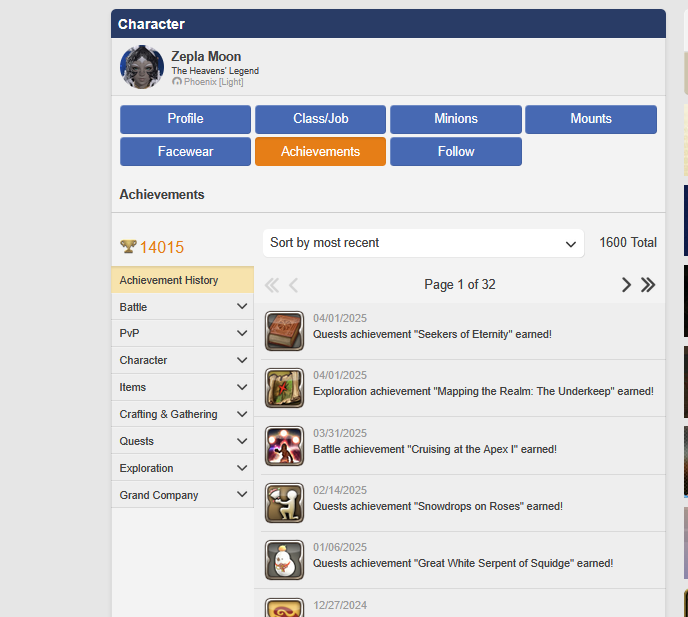The width and height of the screenshot is (688, 617).
Task: Open the Mounts tab
Action: [x=591, y=119]
